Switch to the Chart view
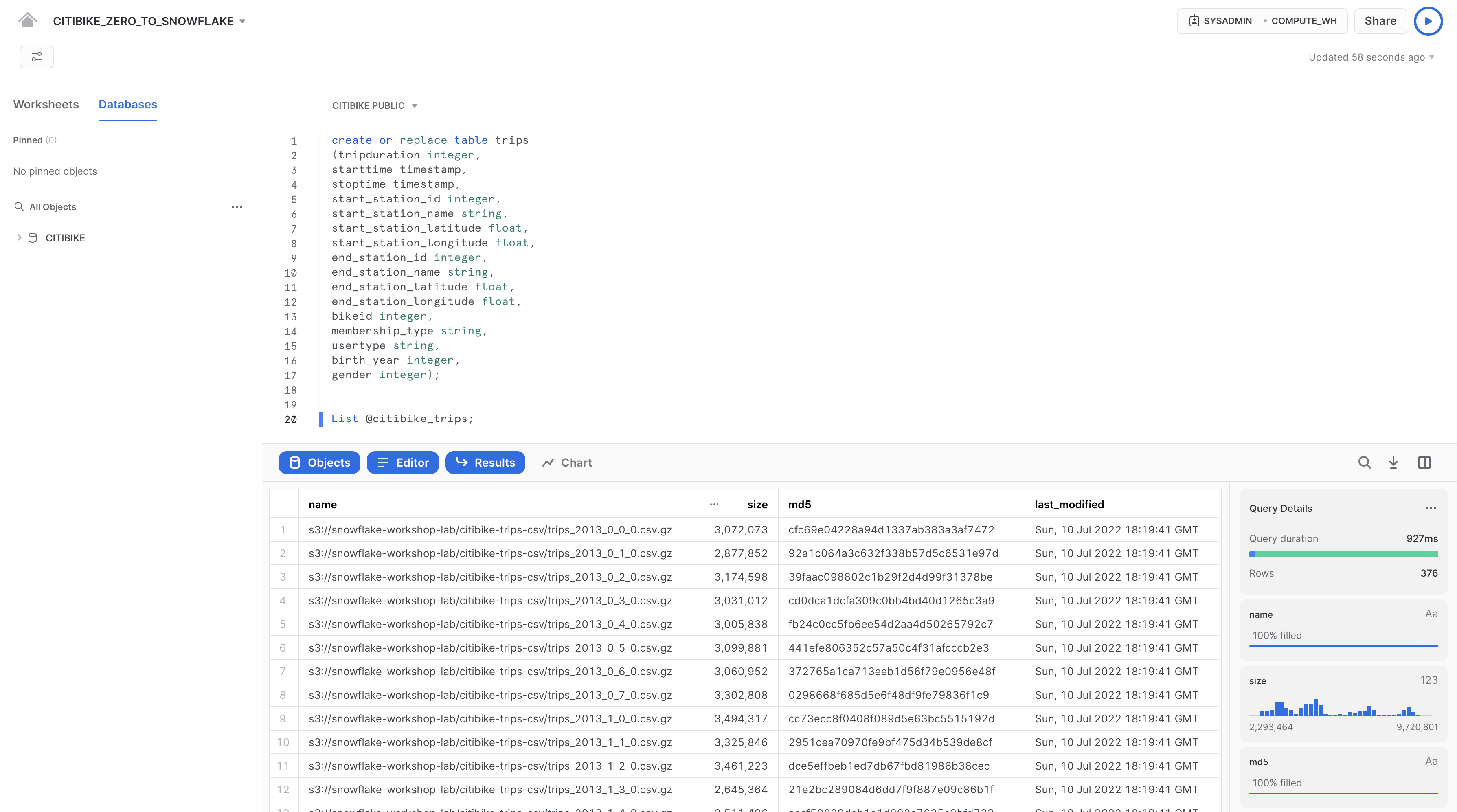 pyautogui.click(x=567, y=463)
